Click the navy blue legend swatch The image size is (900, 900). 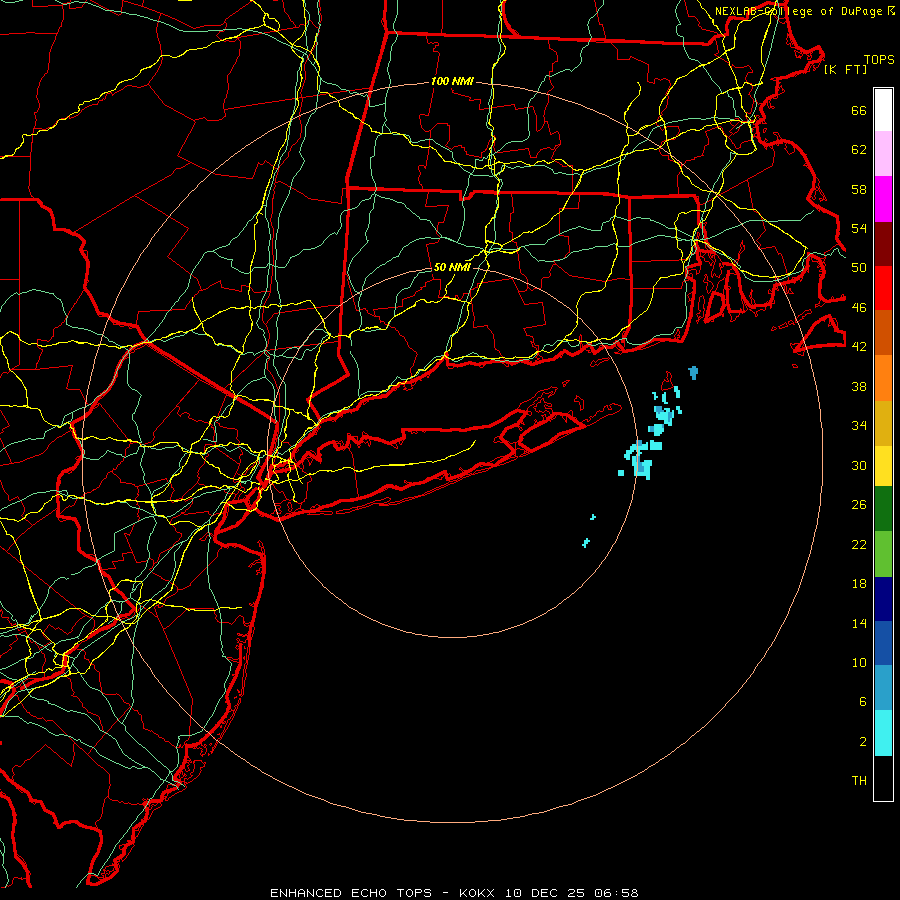click(x=883, y=599)
